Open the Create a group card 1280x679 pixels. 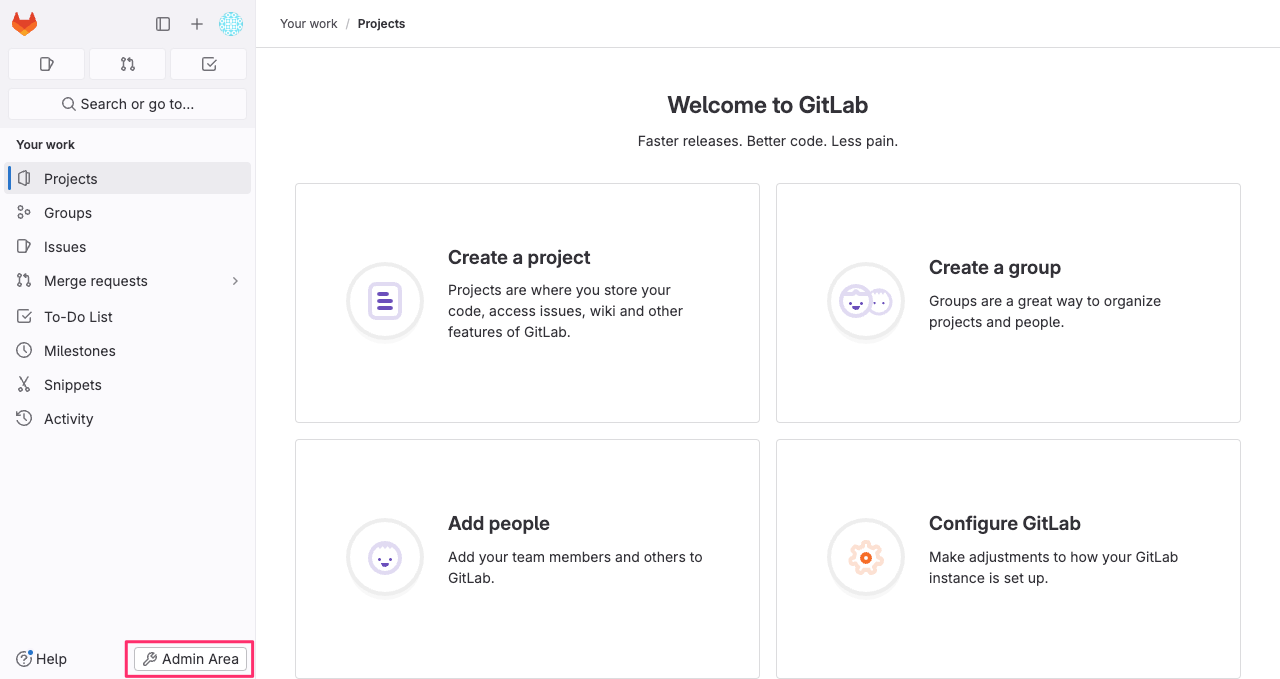(x=1008, y=303)
